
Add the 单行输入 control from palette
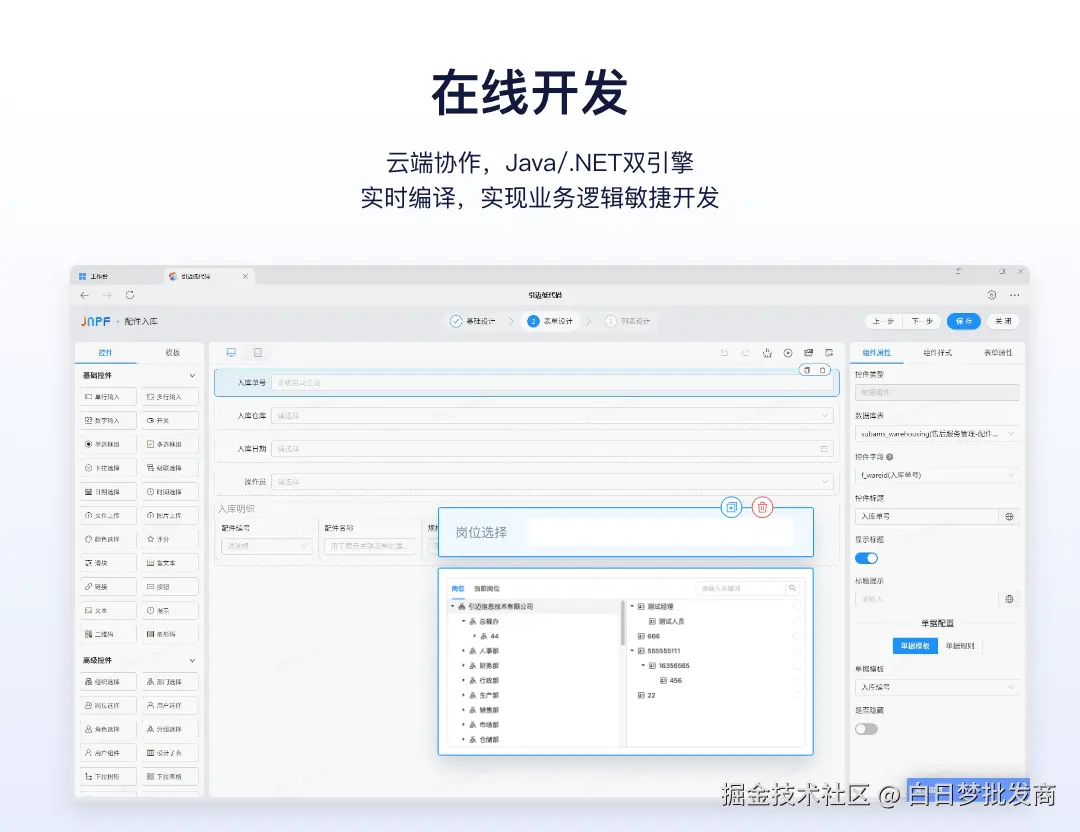108,397
